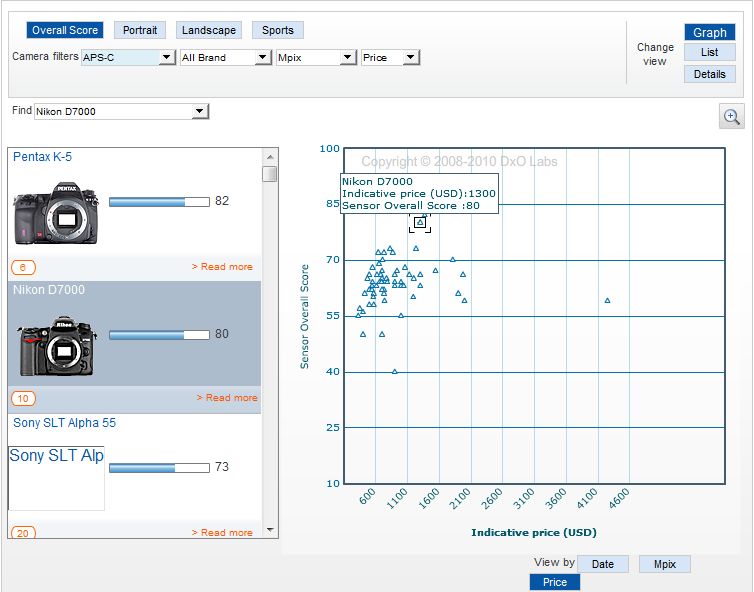Click the score 73 value for Sony
The height and width of the screenshot is (592, 754).
point(222,466)
